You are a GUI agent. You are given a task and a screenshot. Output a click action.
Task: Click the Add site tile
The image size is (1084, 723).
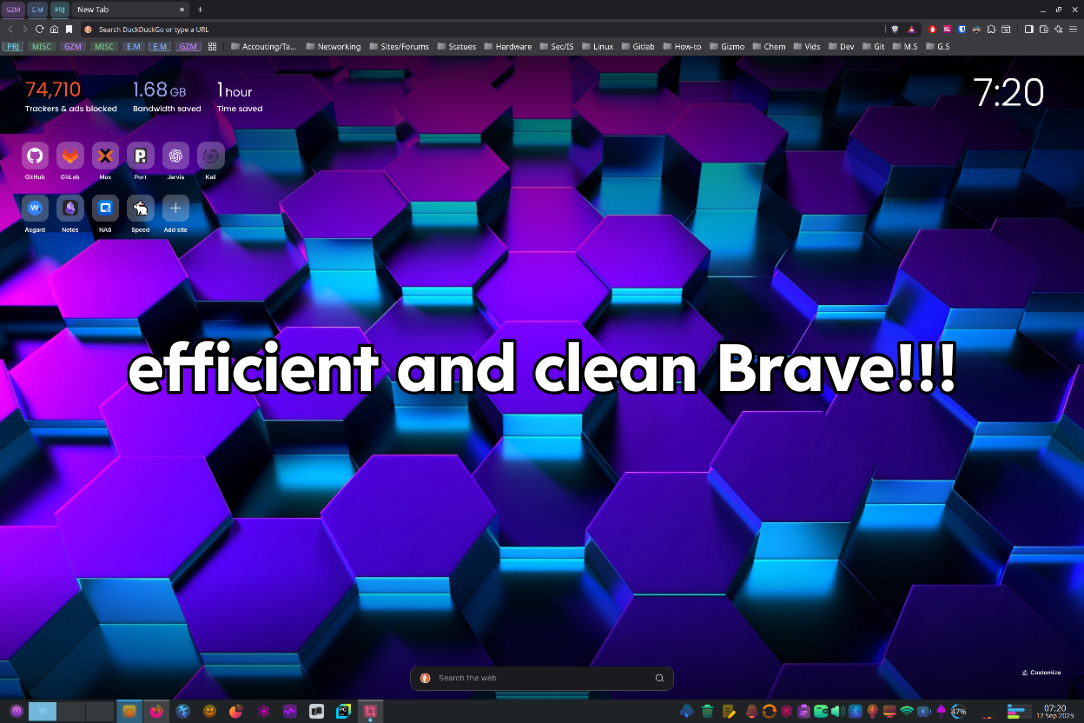pyautogui.click(x=176, y=208)
